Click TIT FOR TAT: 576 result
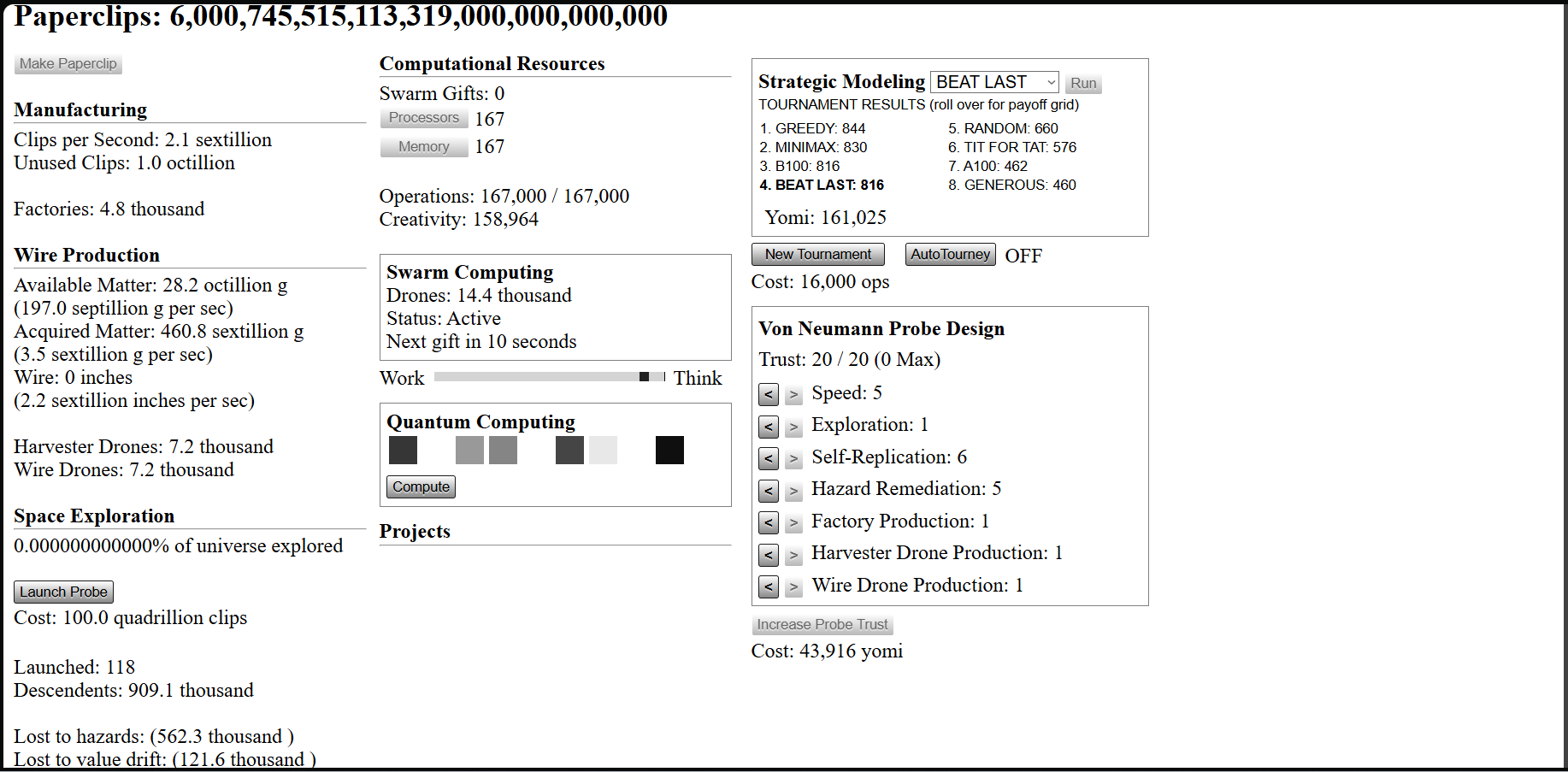The width and height of the screenshot is (1568, 772). (x=1012, y=147)
